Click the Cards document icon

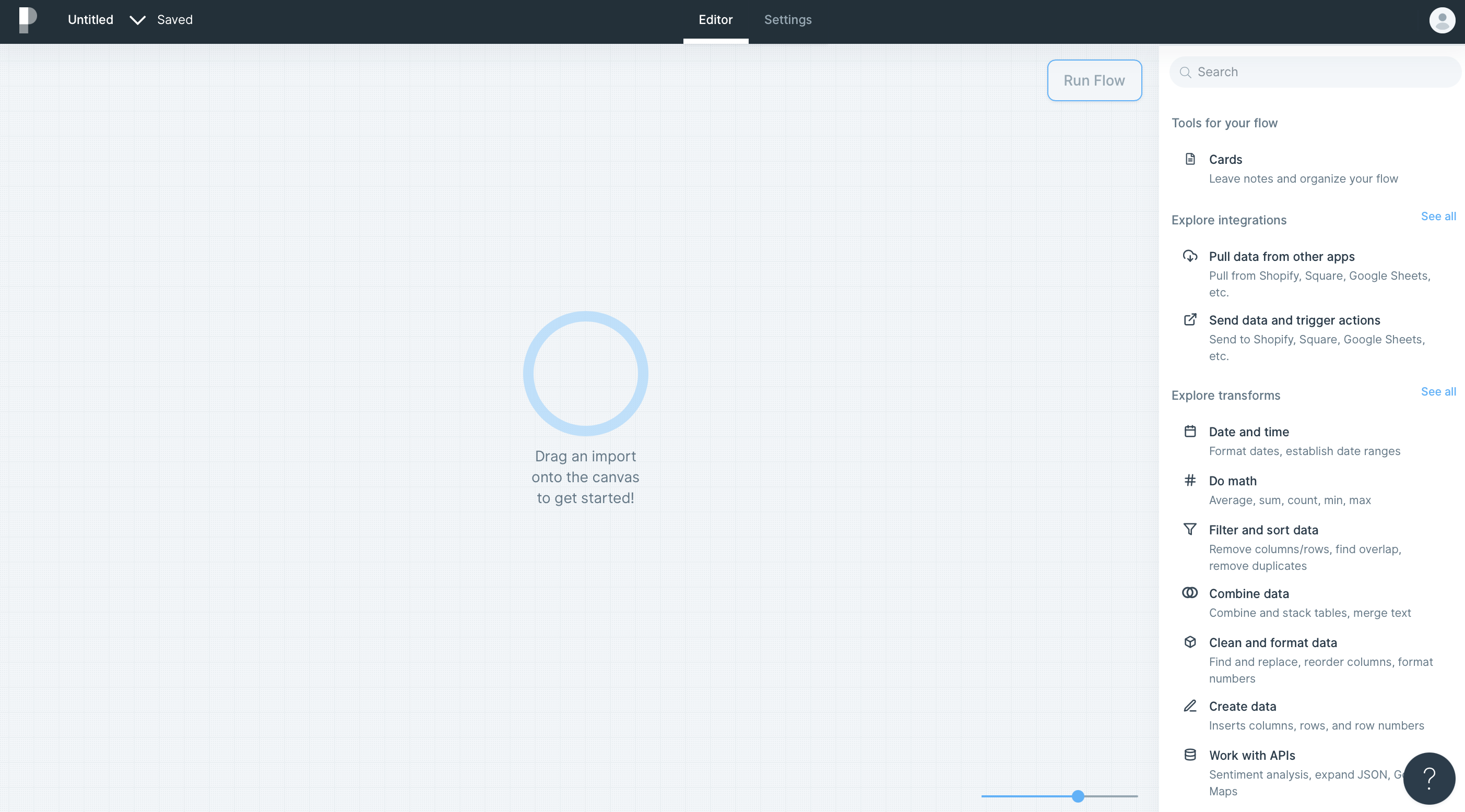1190,159
